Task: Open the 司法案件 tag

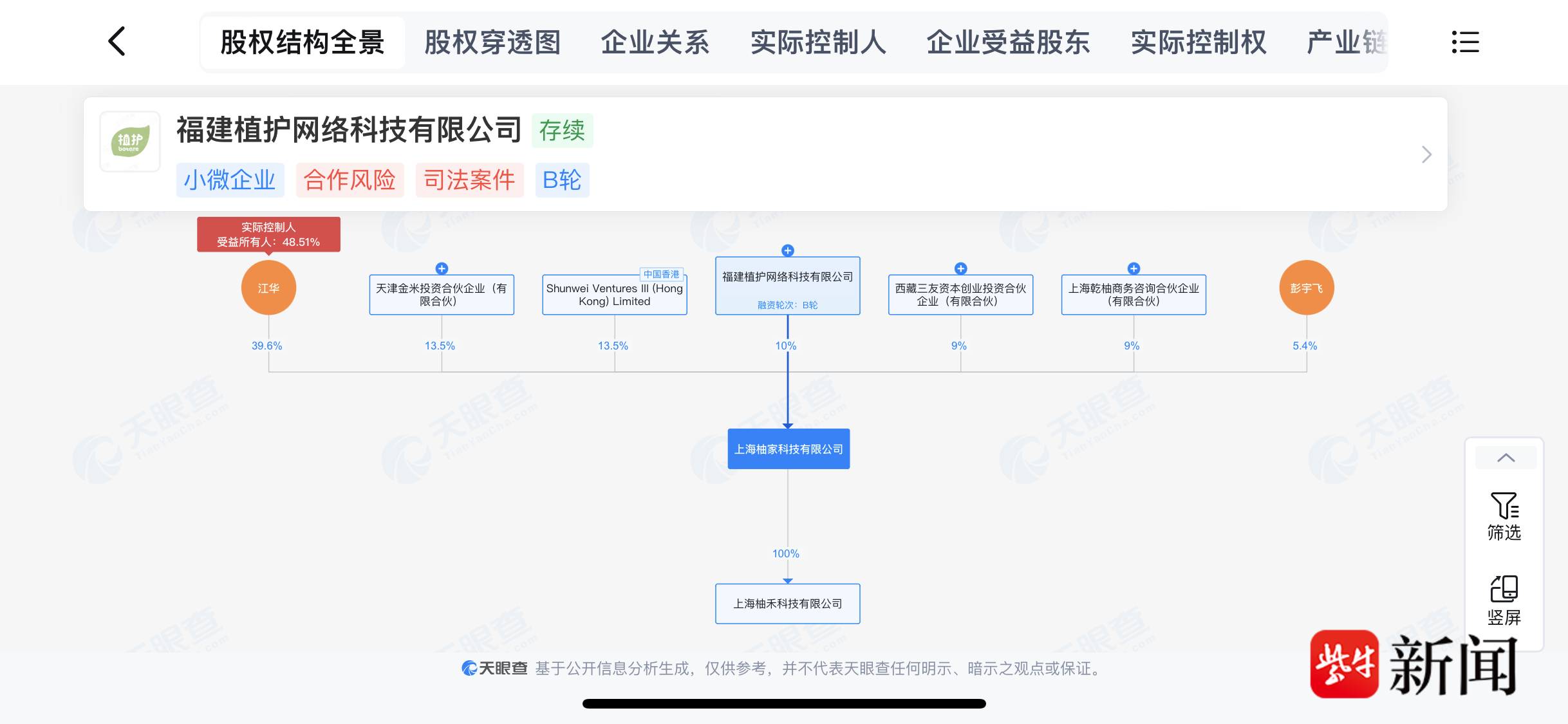Action: point(469,180)
